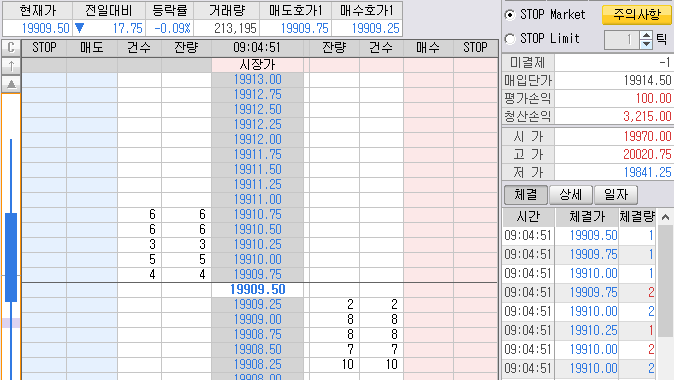The height and width of the screenshot is (380, 674).
Task: Click the 미결제 value -1
Action: click(x=664, y=63)
